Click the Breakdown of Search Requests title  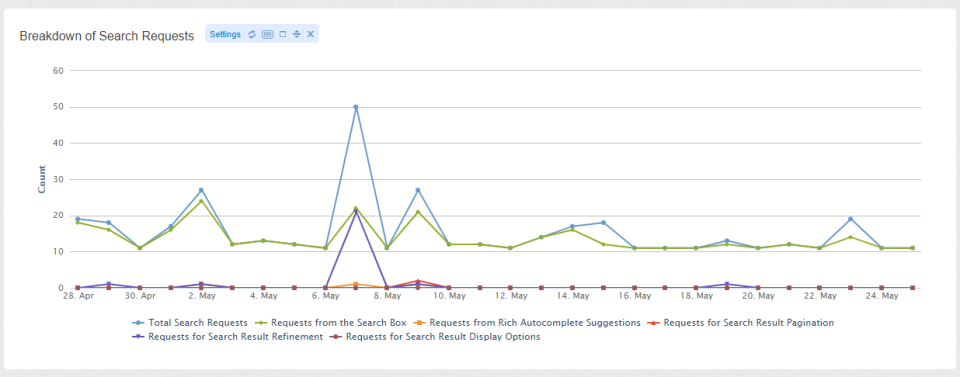click(107, 36)
